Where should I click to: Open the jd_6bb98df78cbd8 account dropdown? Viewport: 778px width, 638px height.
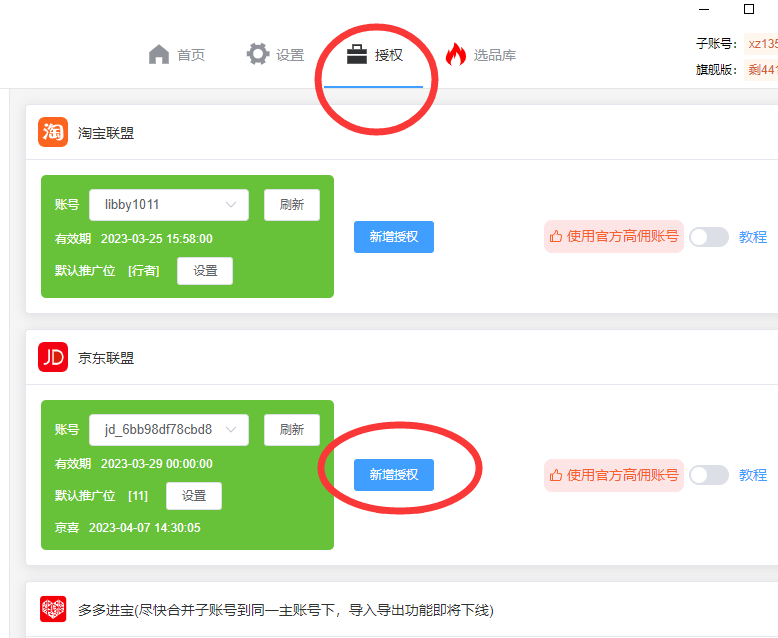point(169,430)
